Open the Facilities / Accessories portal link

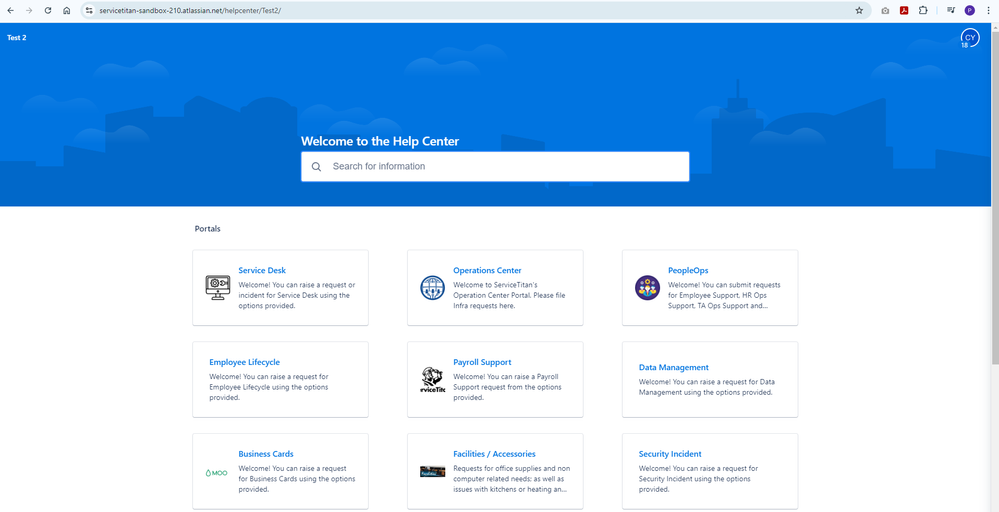494,454
